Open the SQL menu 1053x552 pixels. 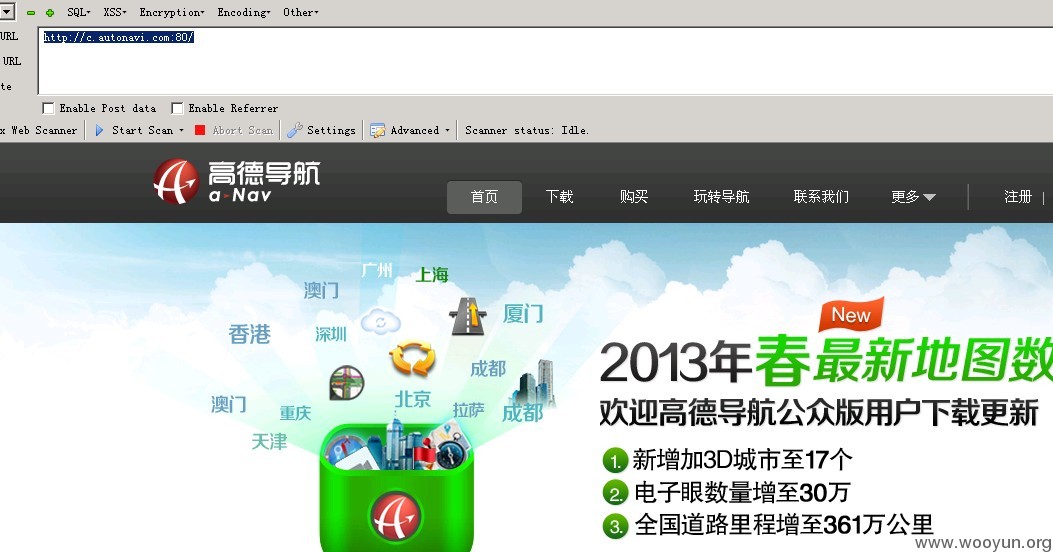(x=79, y=12)
